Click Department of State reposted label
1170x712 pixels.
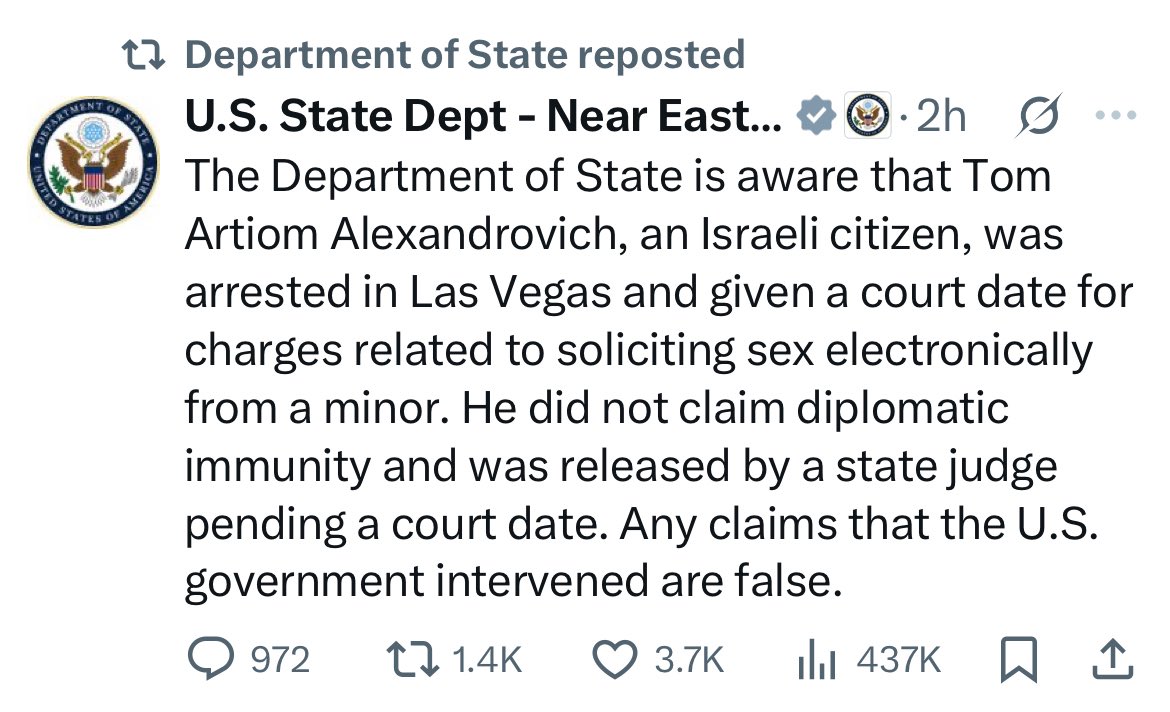coord(466,54)
